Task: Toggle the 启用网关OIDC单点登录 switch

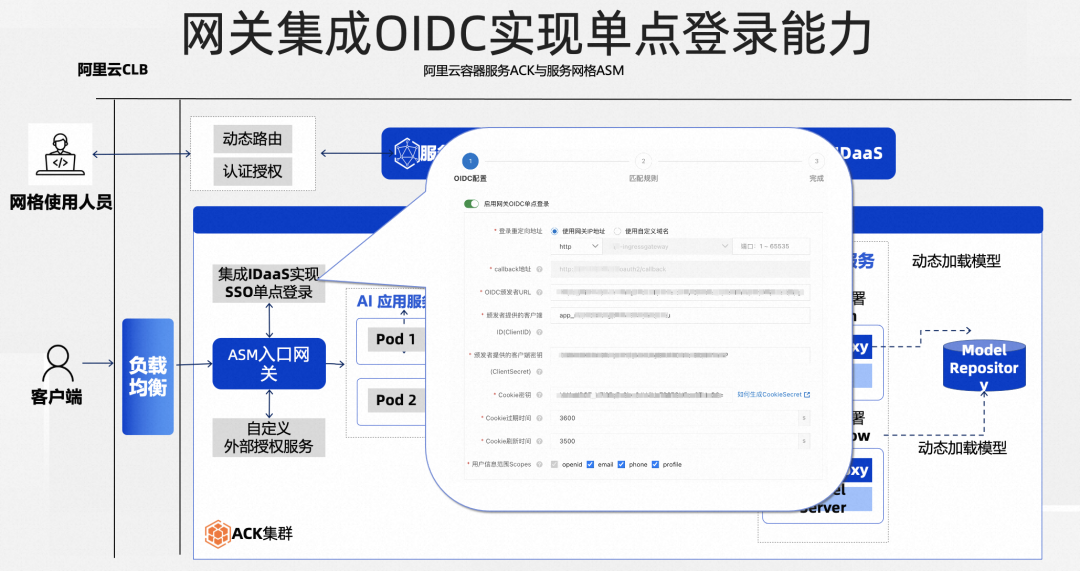Action: pyautogui.click(x=471, y=204)
